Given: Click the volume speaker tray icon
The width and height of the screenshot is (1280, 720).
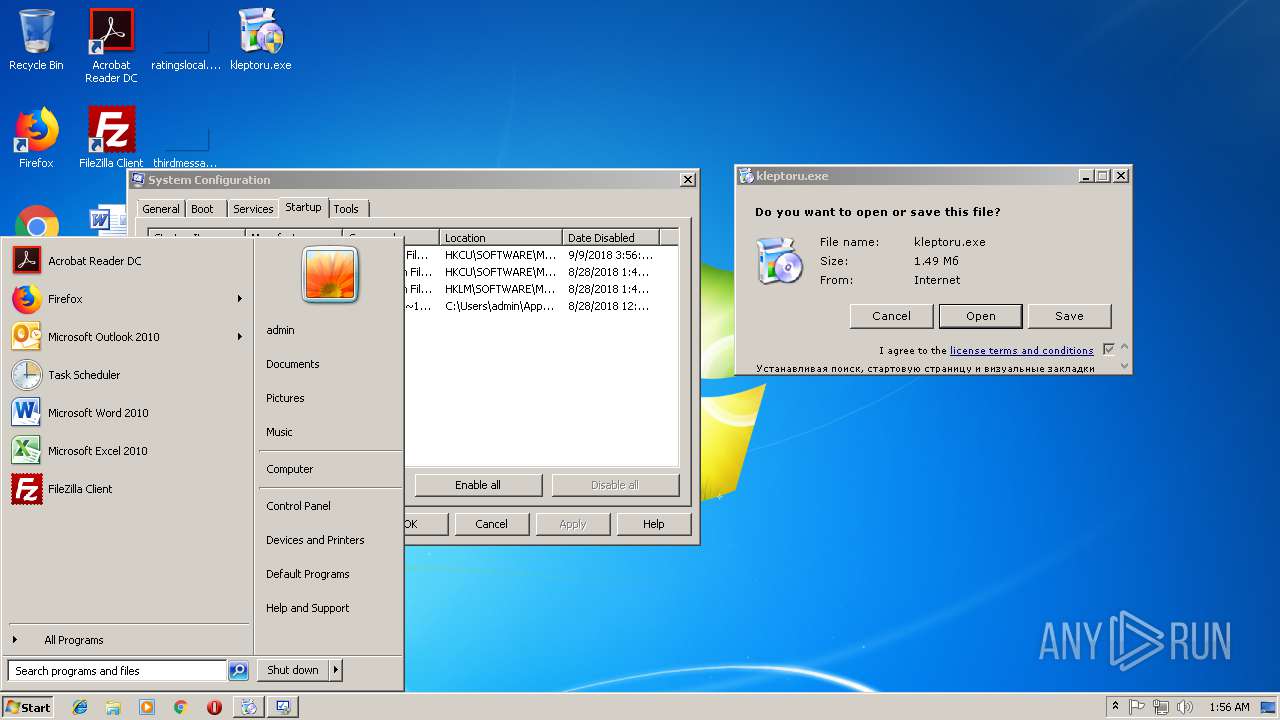Looking at the screenshot, I should pos(1185,707).
